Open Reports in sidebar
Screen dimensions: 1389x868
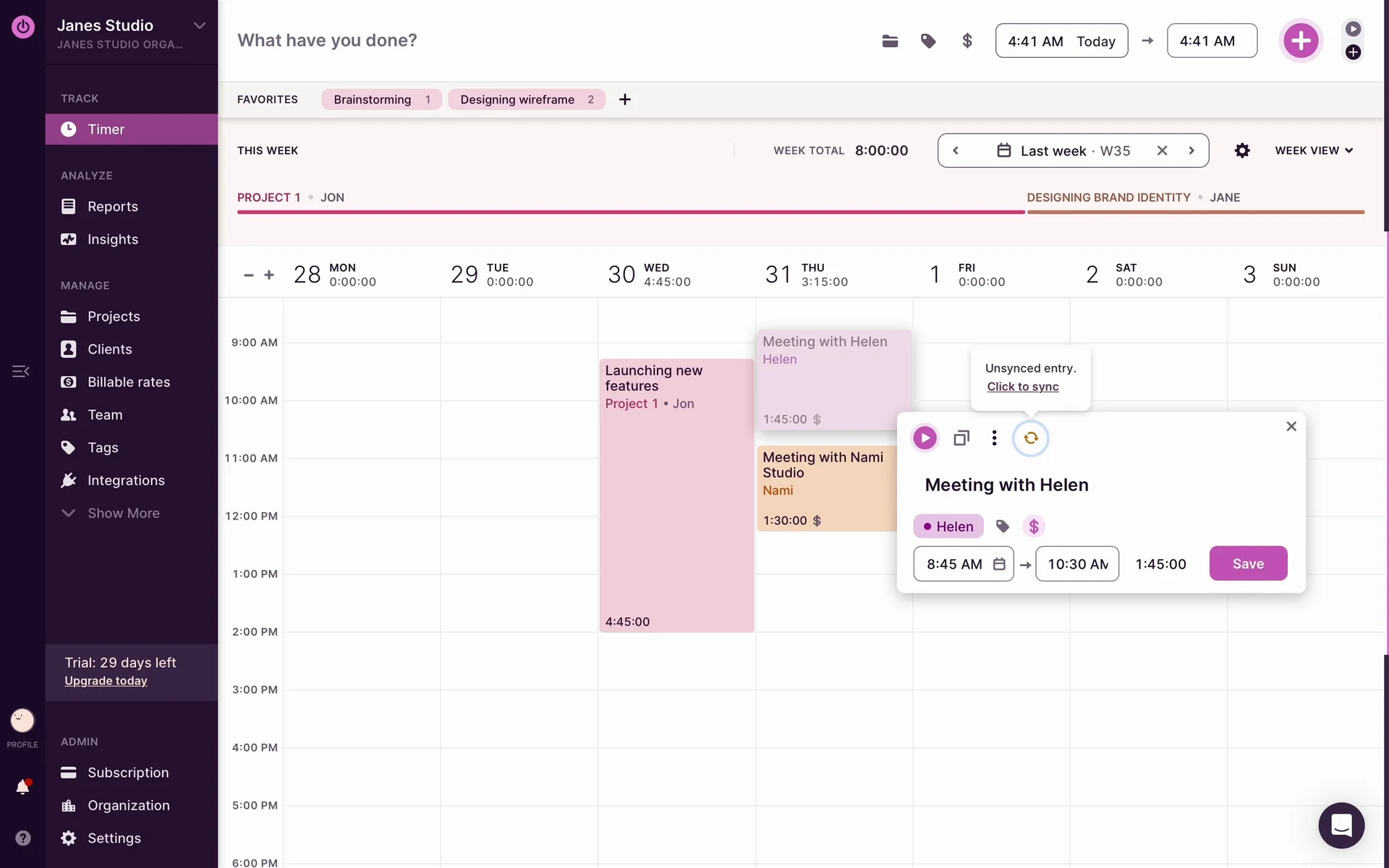tap(112, 206)
